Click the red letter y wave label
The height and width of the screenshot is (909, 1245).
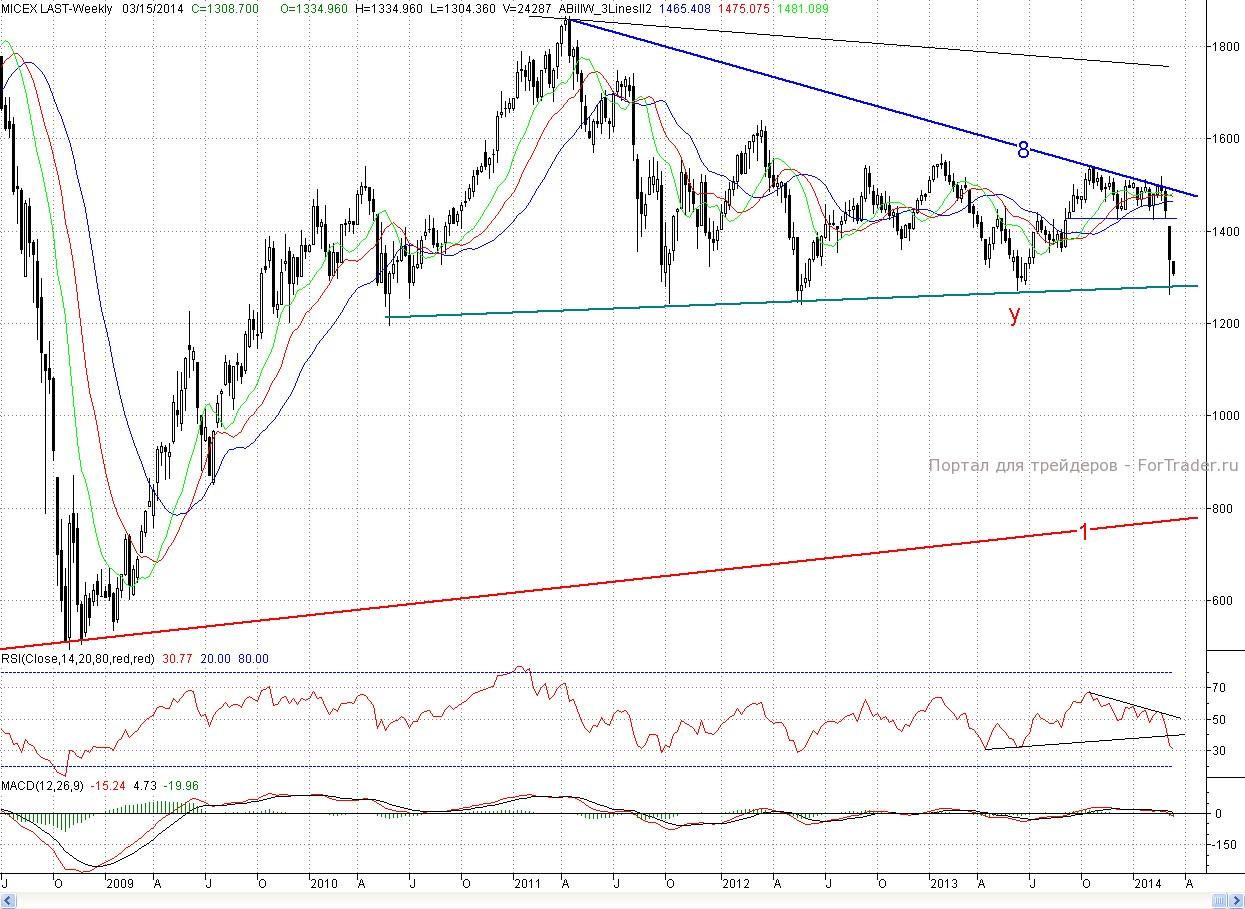point(1015,315)
